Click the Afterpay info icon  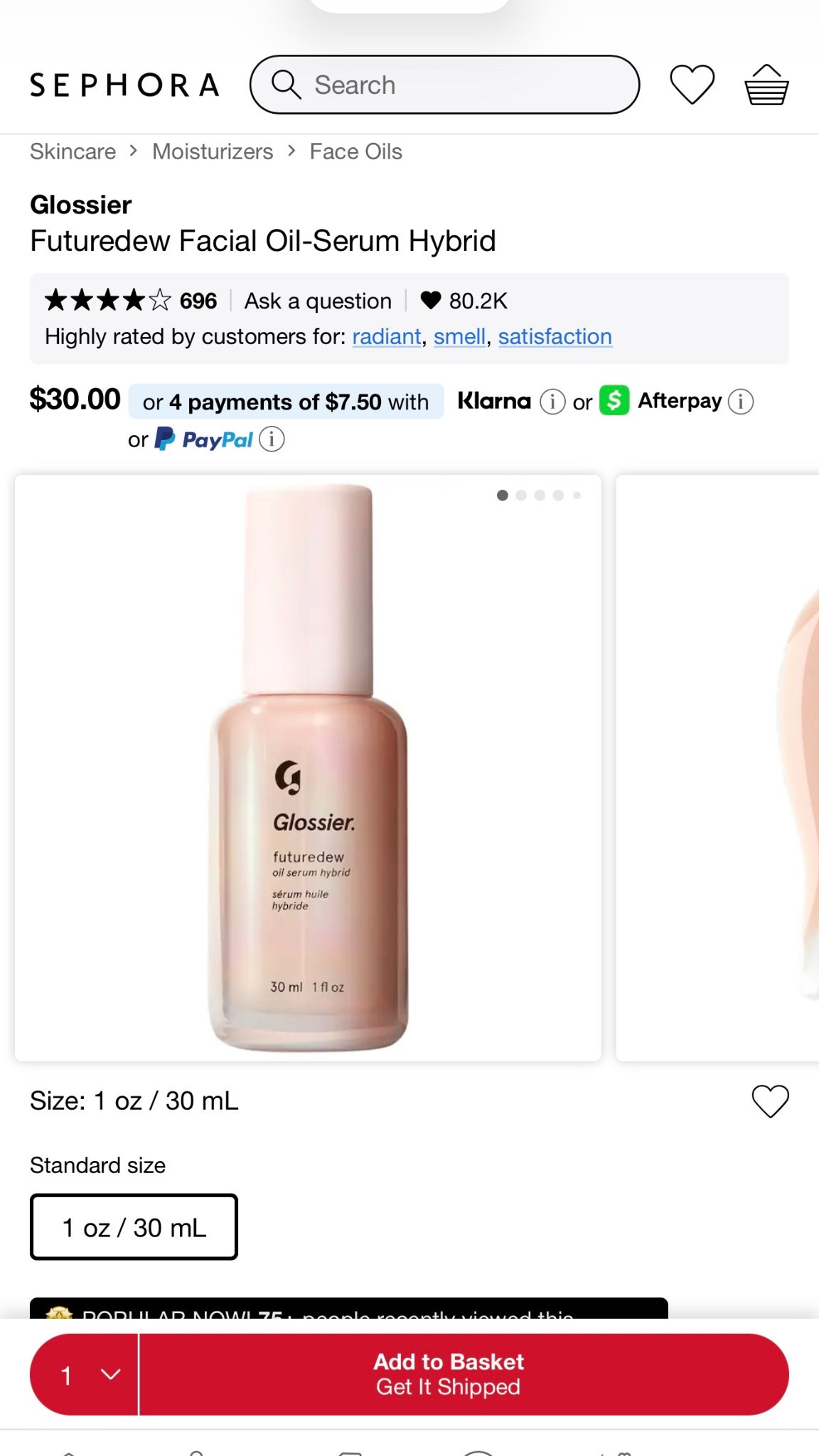[741, 402]
